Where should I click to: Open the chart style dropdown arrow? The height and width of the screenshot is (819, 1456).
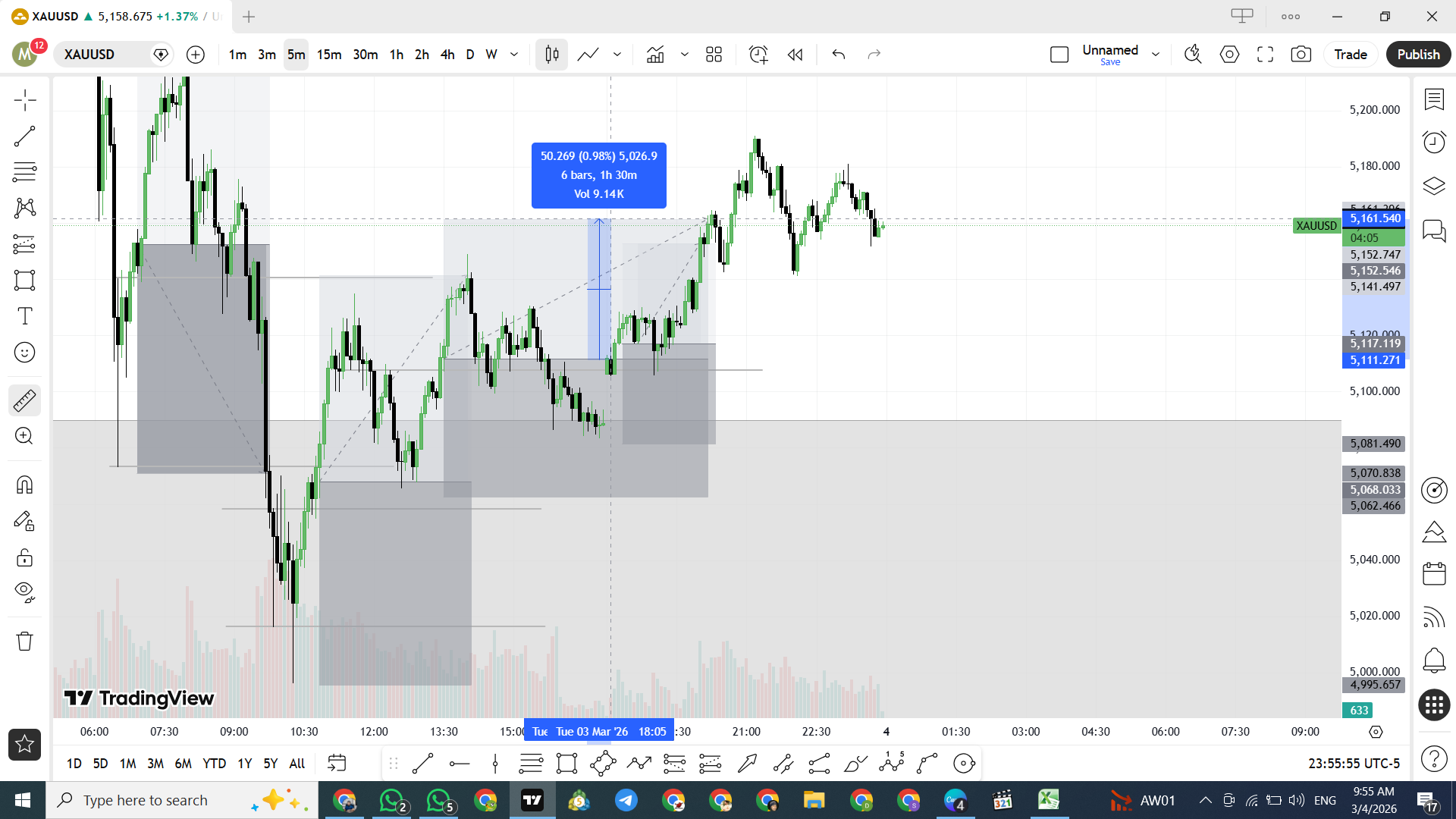click(x=617, y=55)
